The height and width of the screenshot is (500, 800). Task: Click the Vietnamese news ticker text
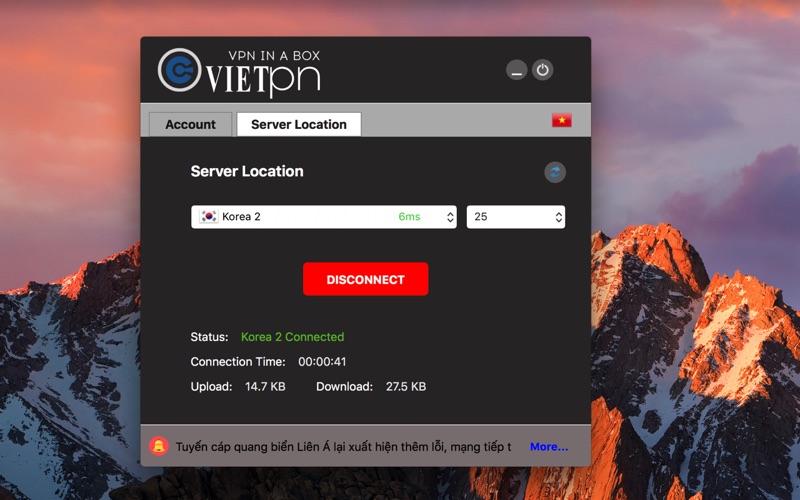[x=343, y=447]
